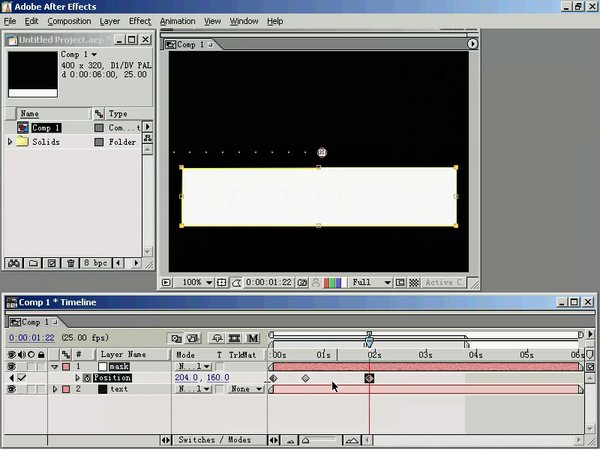Expand the Position property triangle
Screen dimensions: 600x450
[x=78, y=378]
